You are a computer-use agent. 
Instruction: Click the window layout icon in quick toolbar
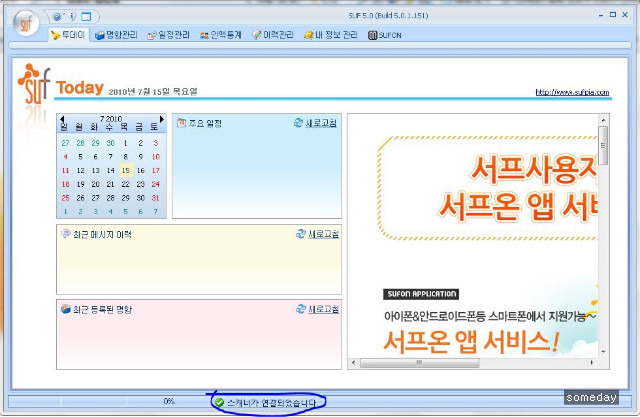tap(86, 17)
